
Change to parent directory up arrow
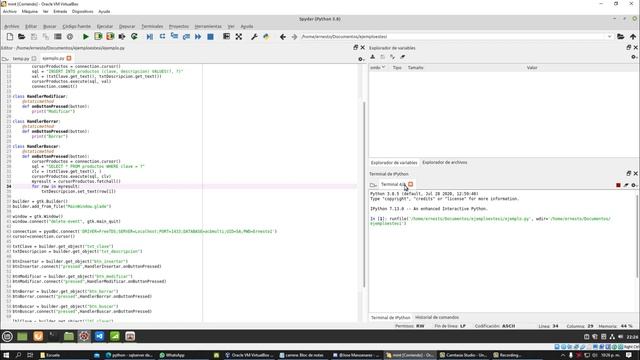633,37
